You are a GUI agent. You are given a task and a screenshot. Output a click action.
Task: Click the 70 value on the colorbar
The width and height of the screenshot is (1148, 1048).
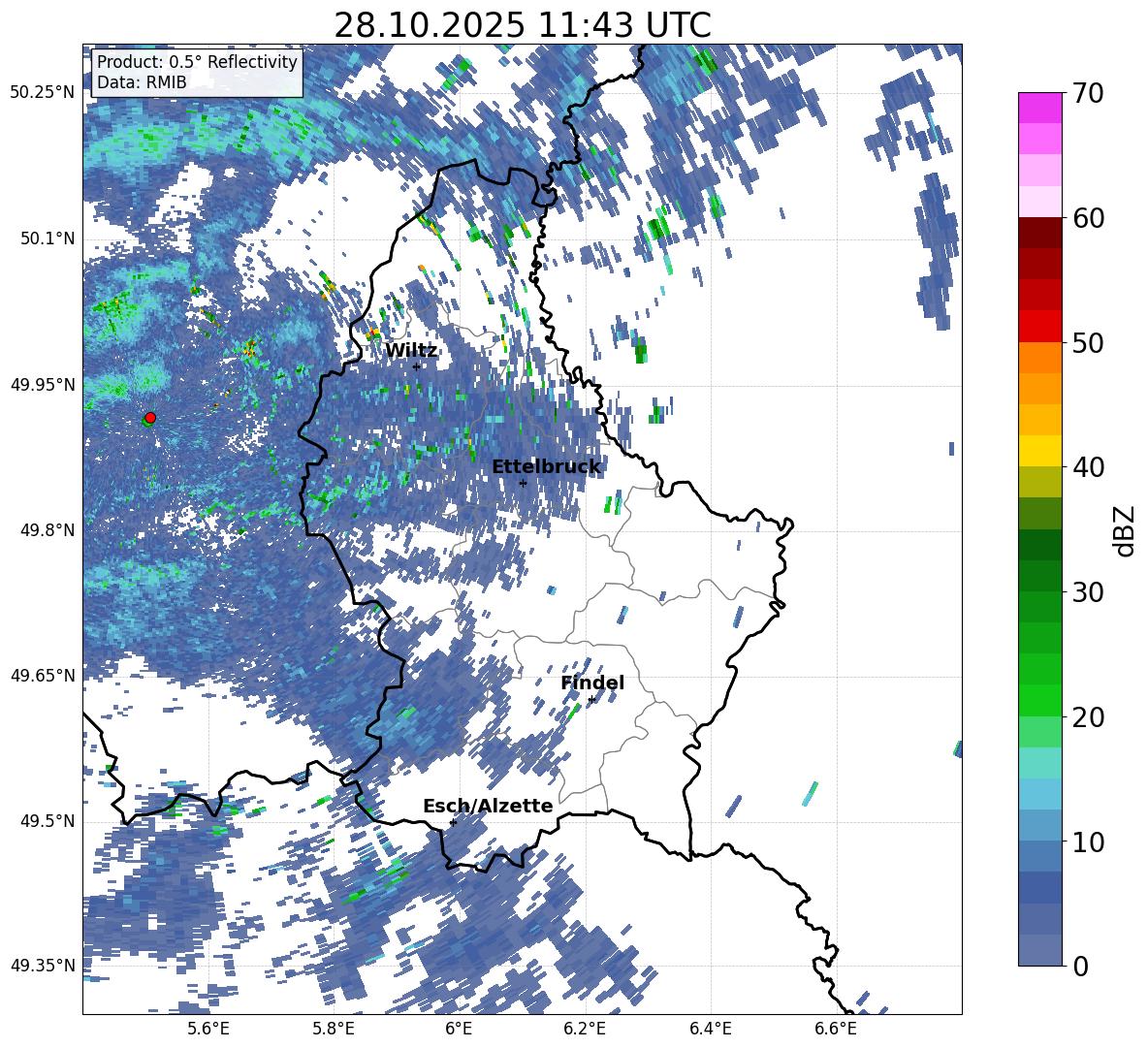tap(1088, 94)
